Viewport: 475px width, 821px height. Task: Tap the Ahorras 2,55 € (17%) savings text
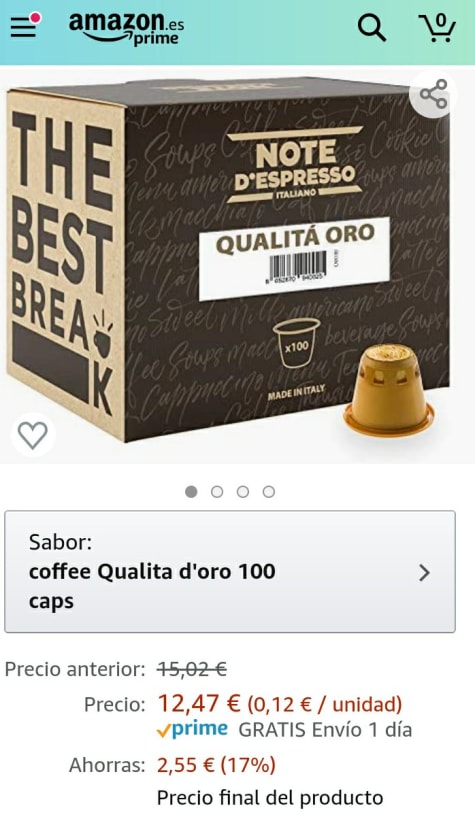(172, 765)
